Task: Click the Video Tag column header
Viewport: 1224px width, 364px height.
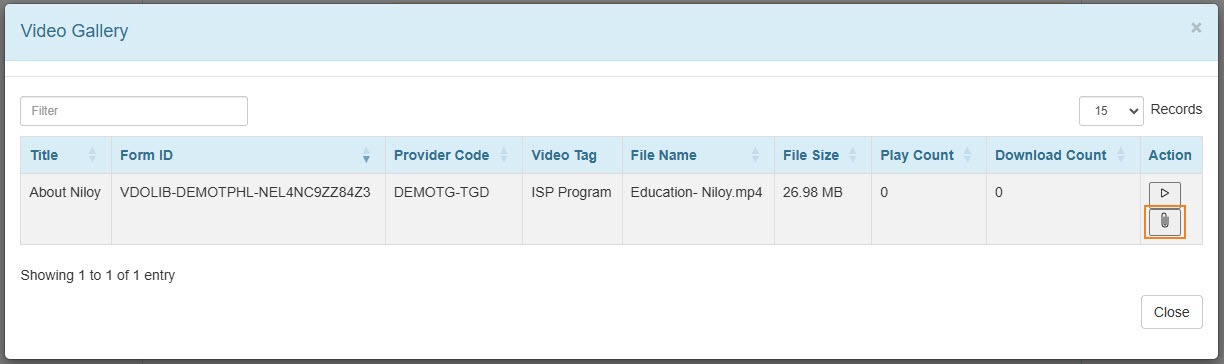Action: (564, 155)
